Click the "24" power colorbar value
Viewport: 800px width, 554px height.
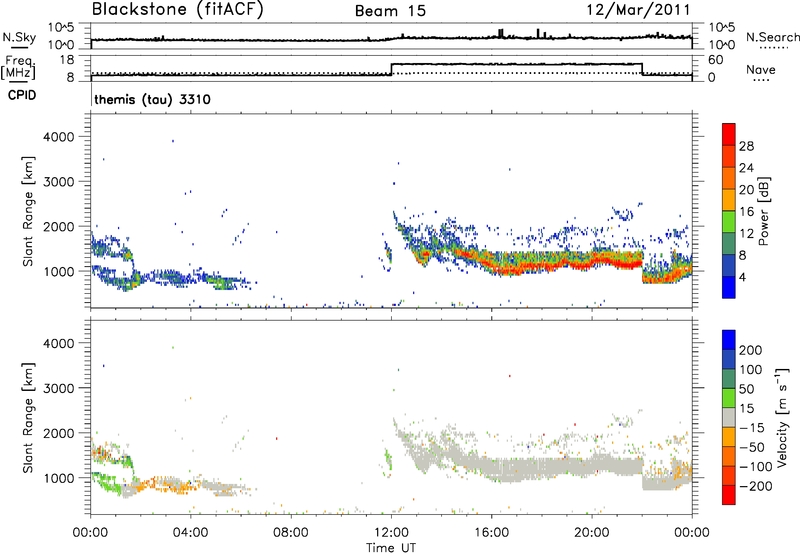746,168
